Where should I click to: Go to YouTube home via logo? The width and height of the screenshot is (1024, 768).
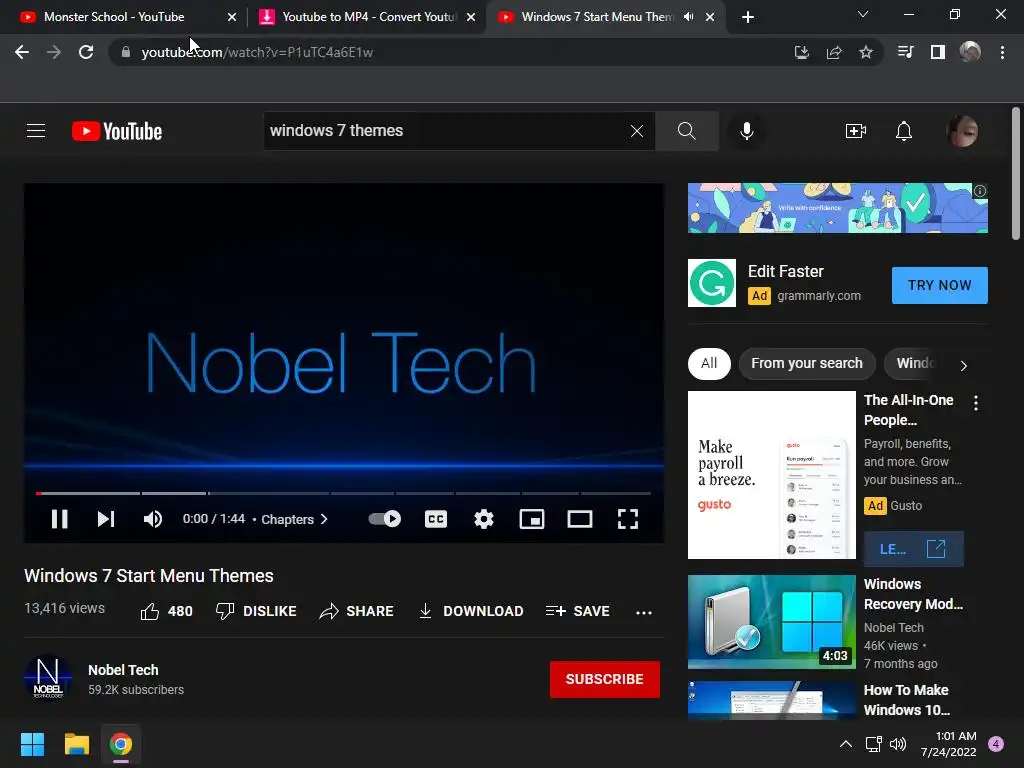(117, 131)
